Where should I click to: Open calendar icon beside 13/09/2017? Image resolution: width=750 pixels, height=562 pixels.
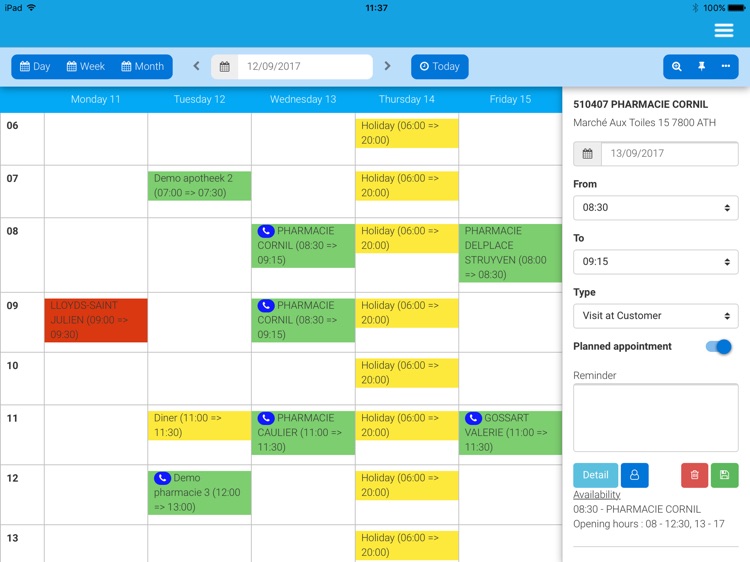587,154
